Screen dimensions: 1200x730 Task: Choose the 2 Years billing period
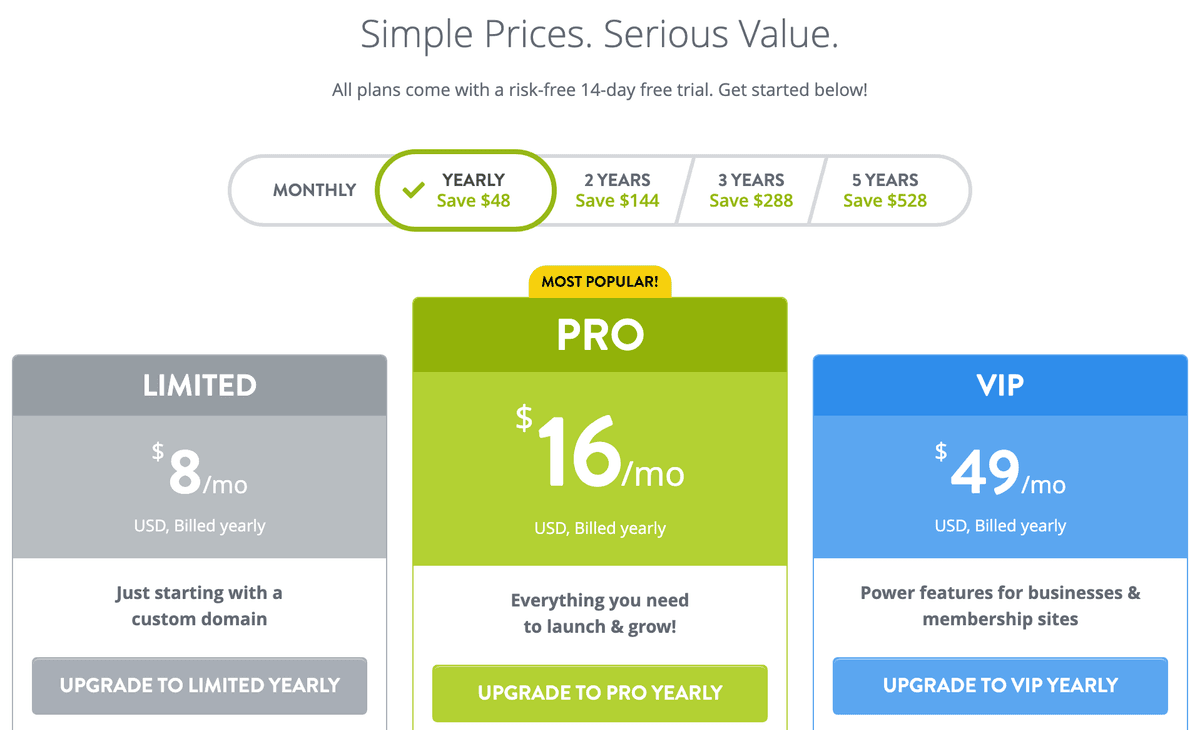tap(617, 190)
